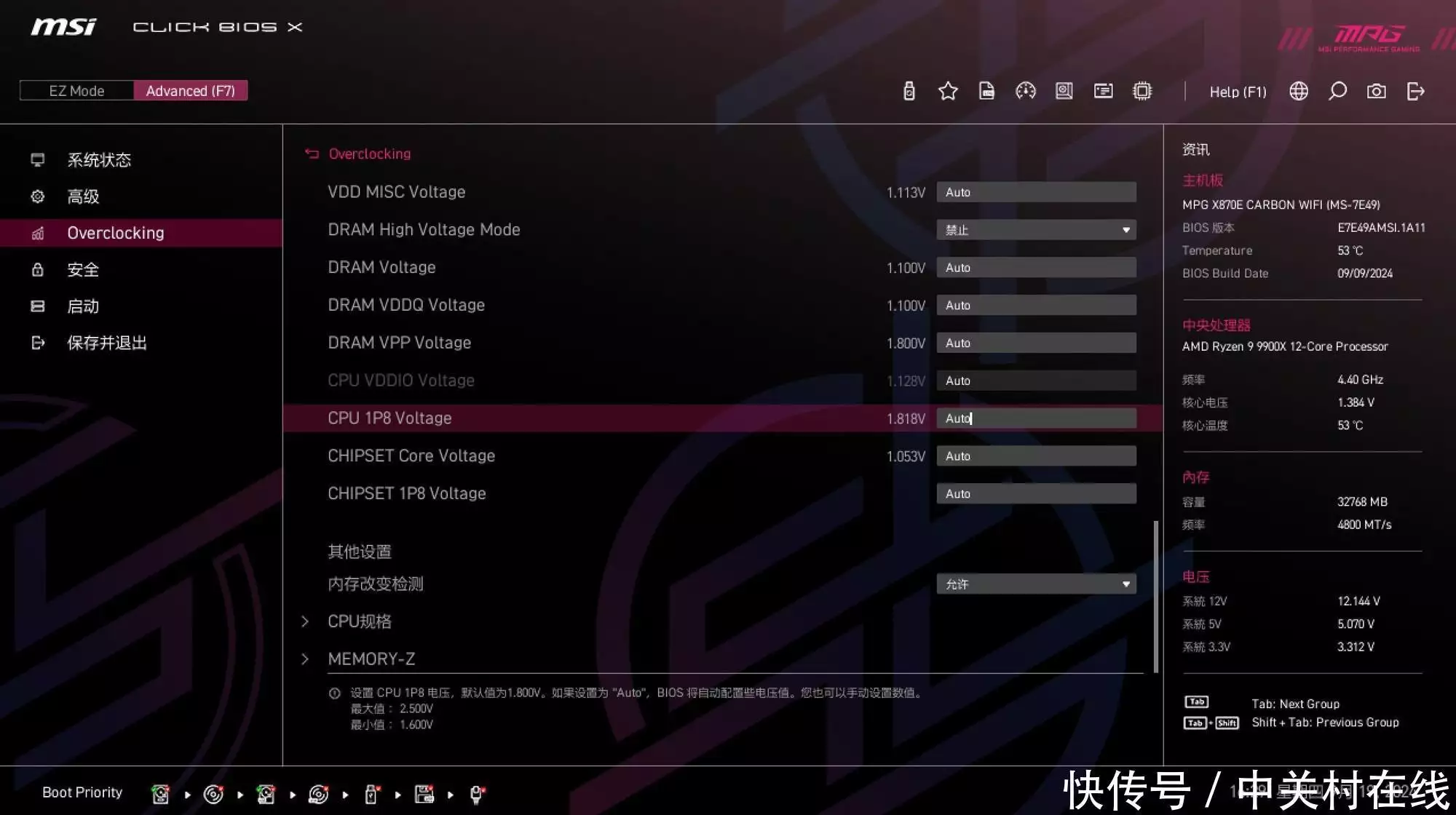Screen dimensions: 1456x815
Task: Select the DRAM High Voltage Mode label
Action: coord(424,229)
